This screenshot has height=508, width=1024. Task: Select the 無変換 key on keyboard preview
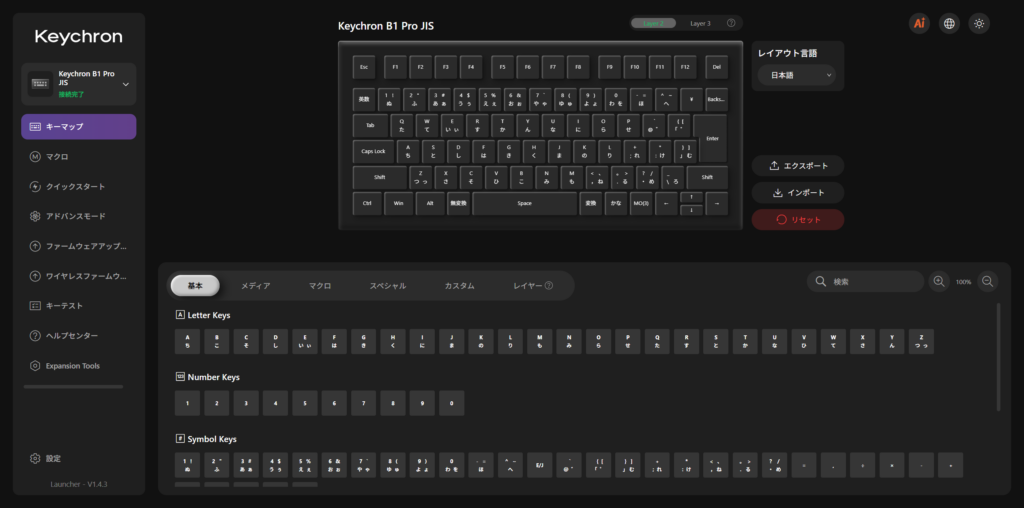point(458,204)
